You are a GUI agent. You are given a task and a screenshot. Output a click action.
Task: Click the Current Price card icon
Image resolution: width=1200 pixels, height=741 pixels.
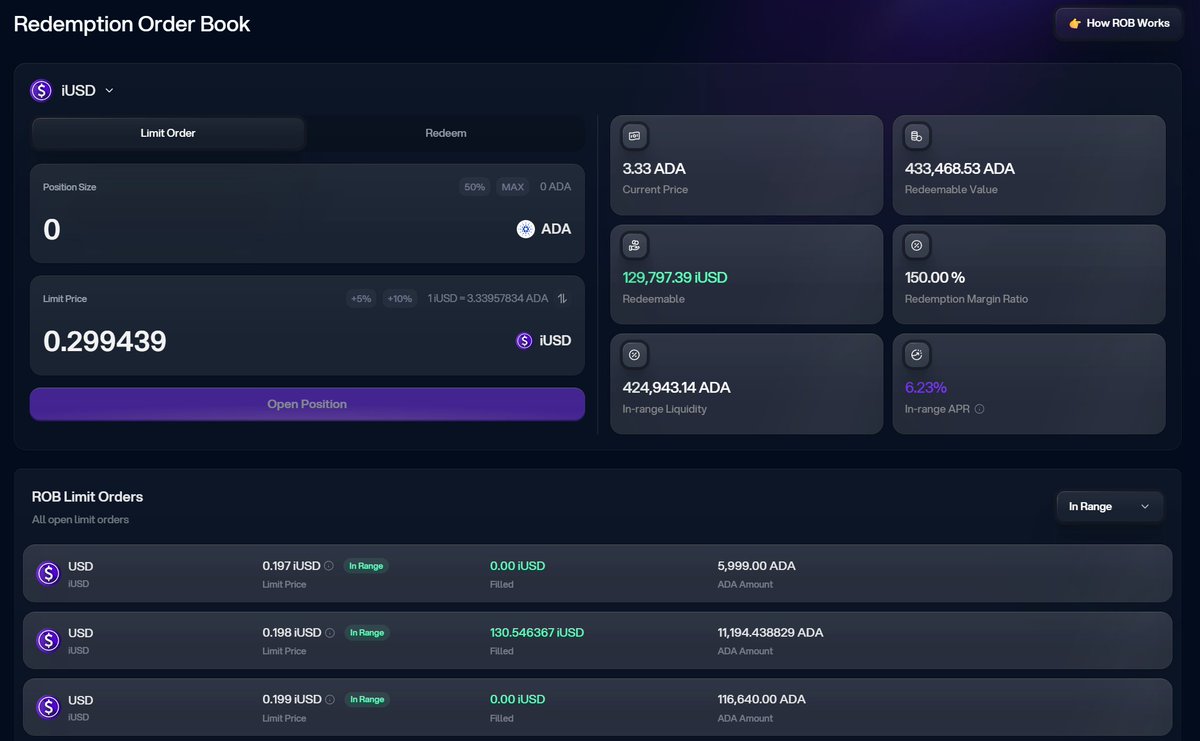coord(634,135)
